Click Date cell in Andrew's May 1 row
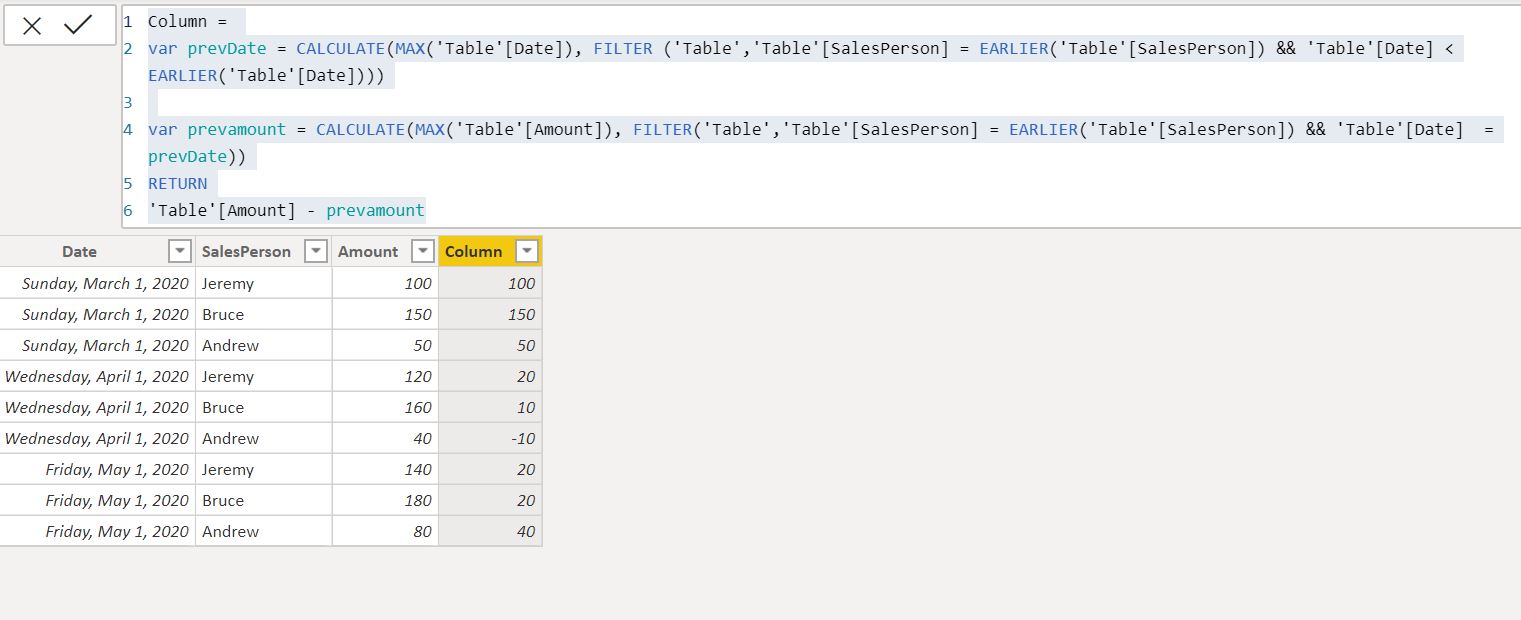The height and width of the screenshot is (620, 1521). pos(97,531)
